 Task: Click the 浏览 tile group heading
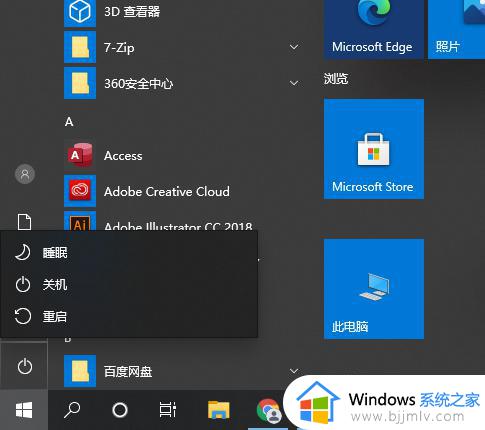pos(336,79)
